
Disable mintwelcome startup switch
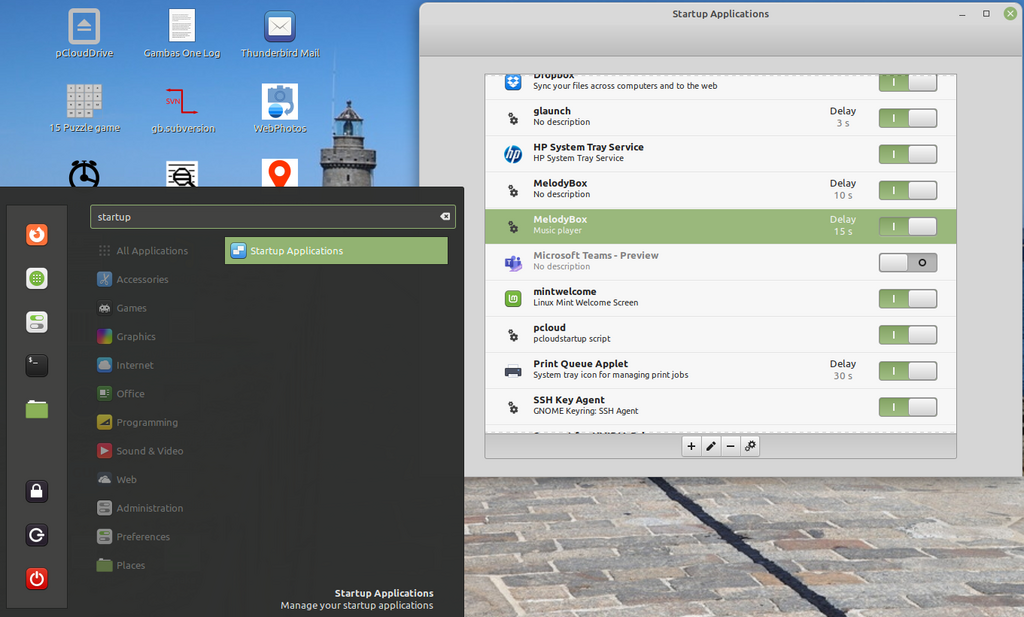pos(908,299)
